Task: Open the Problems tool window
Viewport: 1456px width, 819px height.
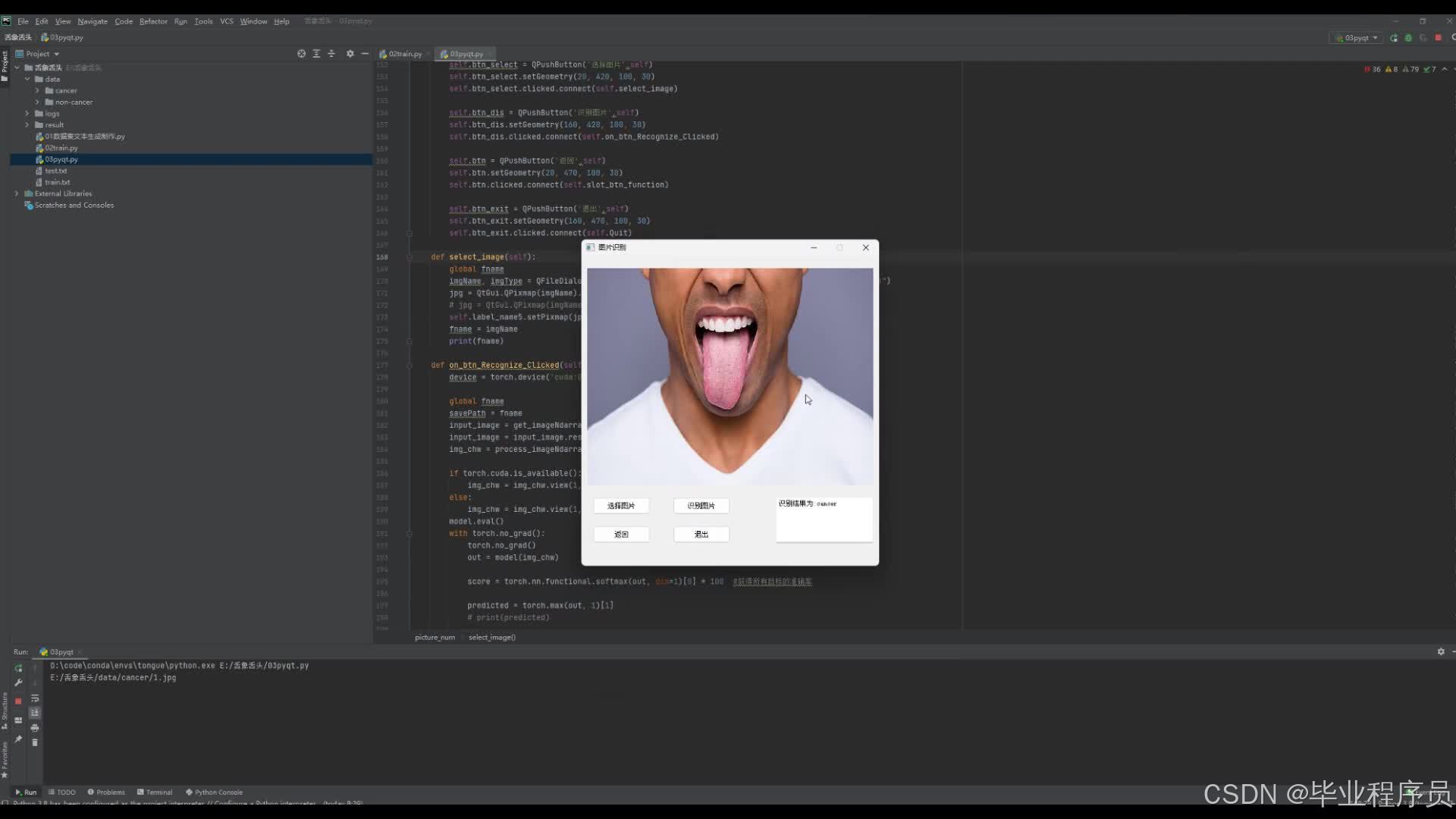Action: [106, 792]
